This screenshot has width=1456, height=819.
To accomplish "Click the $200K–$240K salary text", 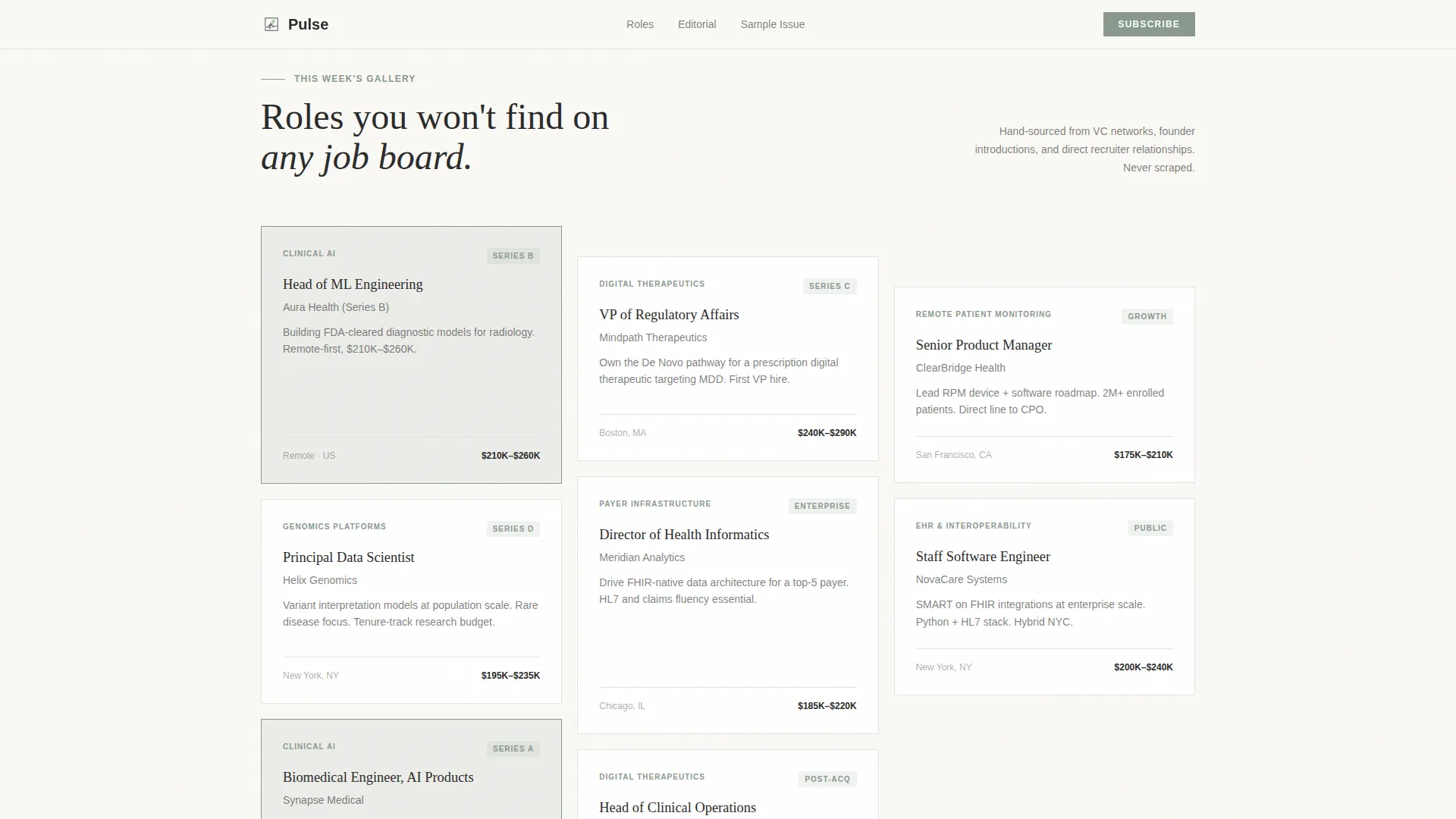I will [x=1143, y=667].
